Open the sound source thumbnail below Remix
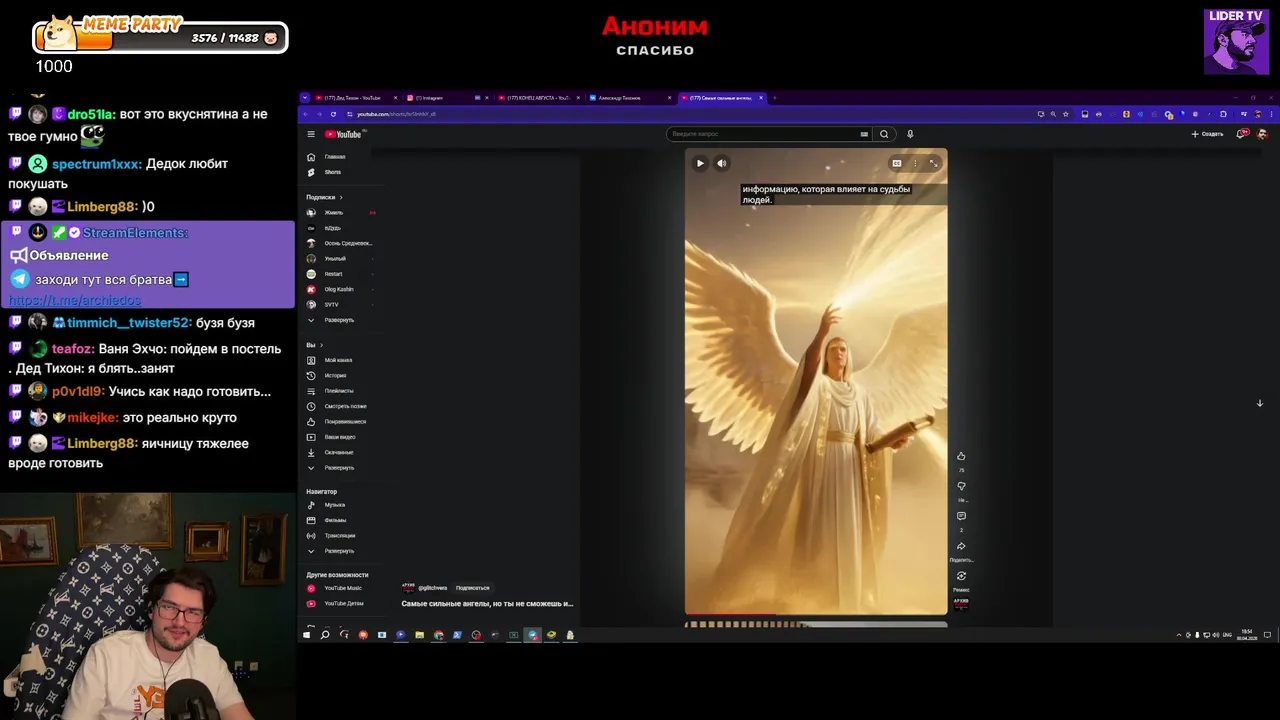This screenshot has width=1280, height=720. tap(961, 603)
